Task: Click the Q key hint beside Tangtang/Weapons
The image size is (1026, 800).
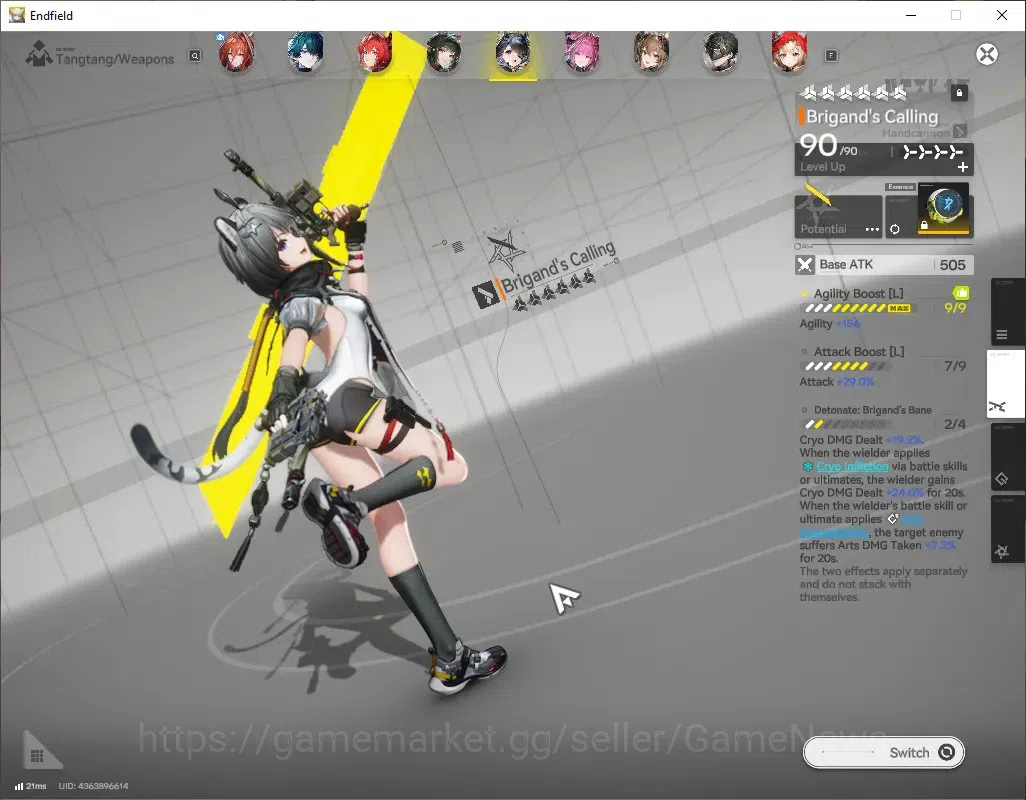Action: pos(195,56)
